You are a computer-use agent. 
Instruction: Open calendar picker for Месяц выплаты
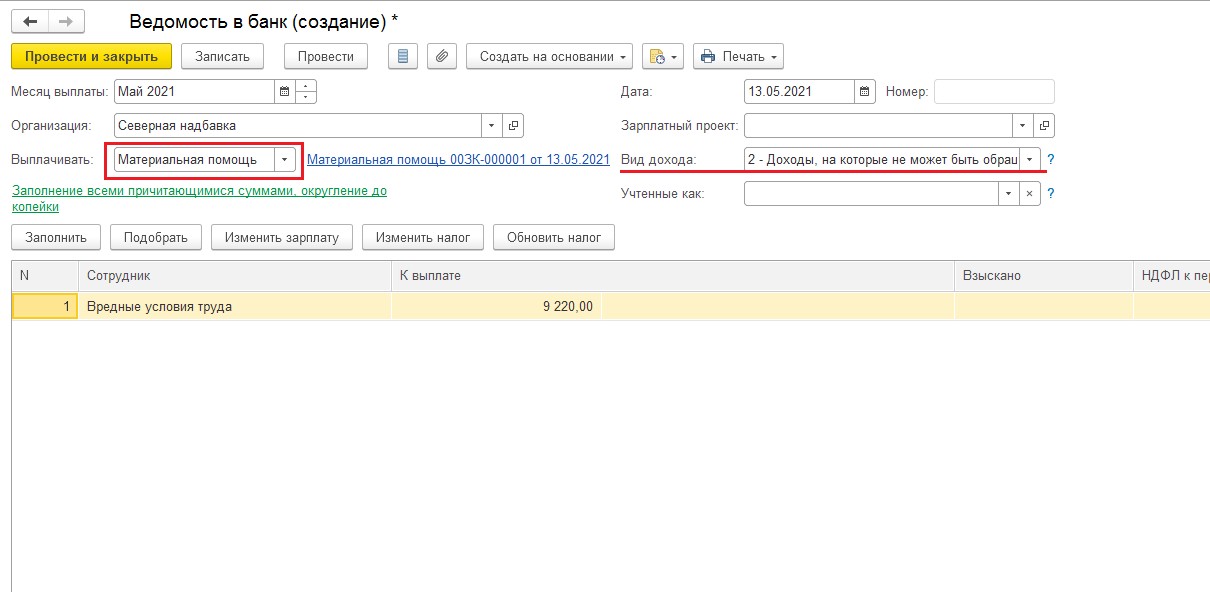285,92
